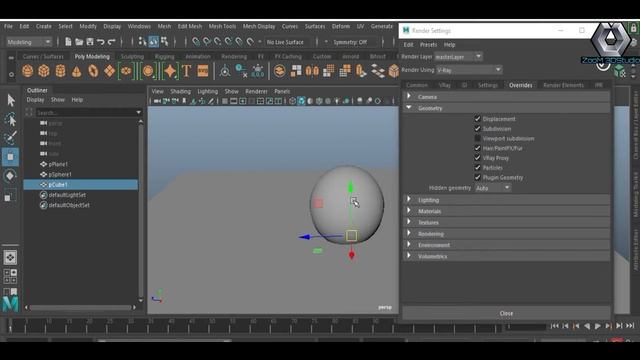Select pPlane1 in the Outliner
The width and height of the screenshot is (640, 360).
point(58,164)
